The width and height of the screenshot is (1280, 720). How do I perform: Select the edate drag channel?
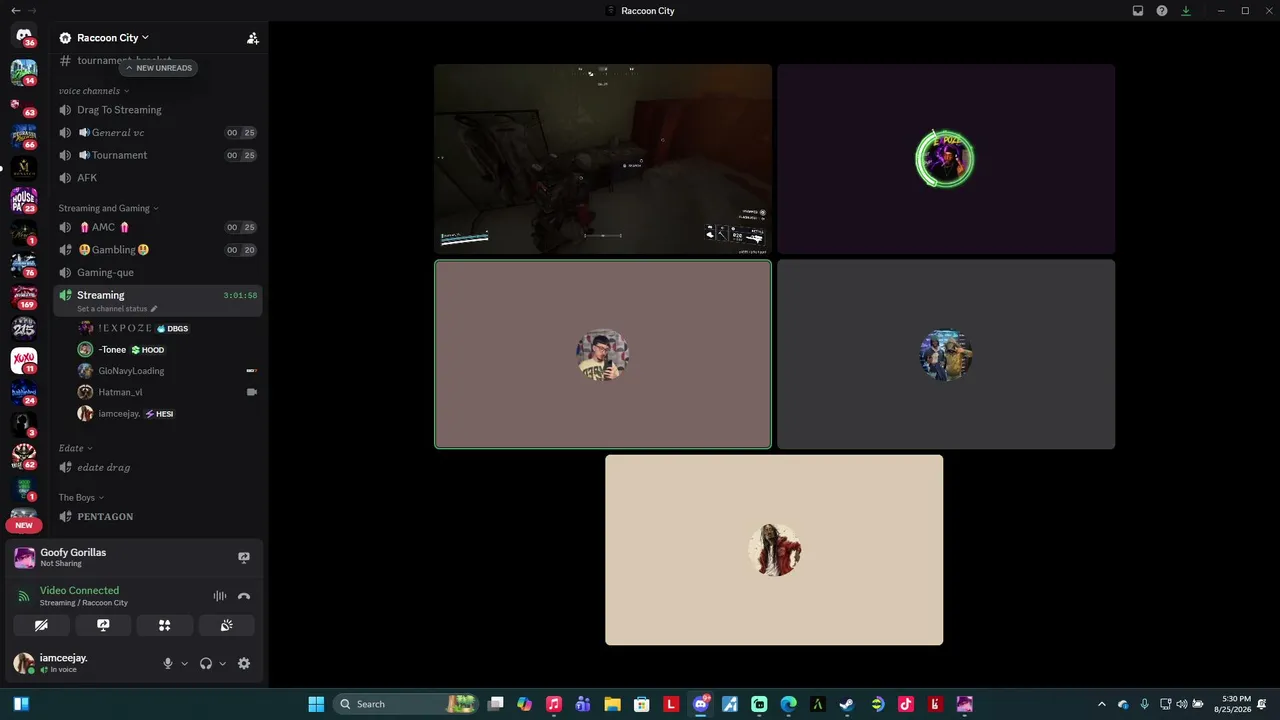click(x=158, y=467)
